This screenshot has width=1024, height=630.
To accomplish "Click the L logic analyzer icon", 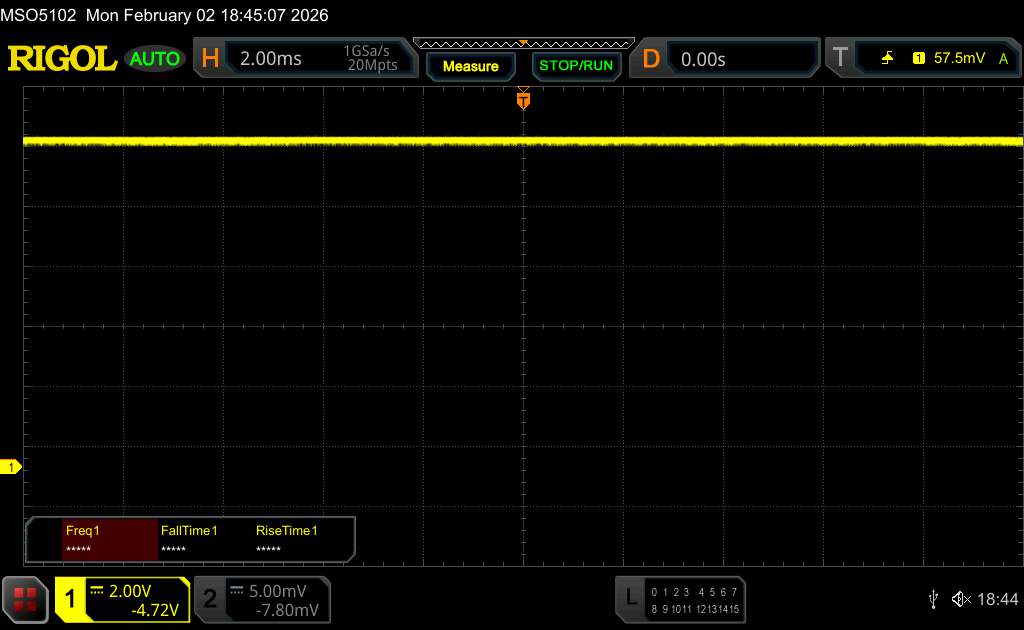I will pos(630,598).
